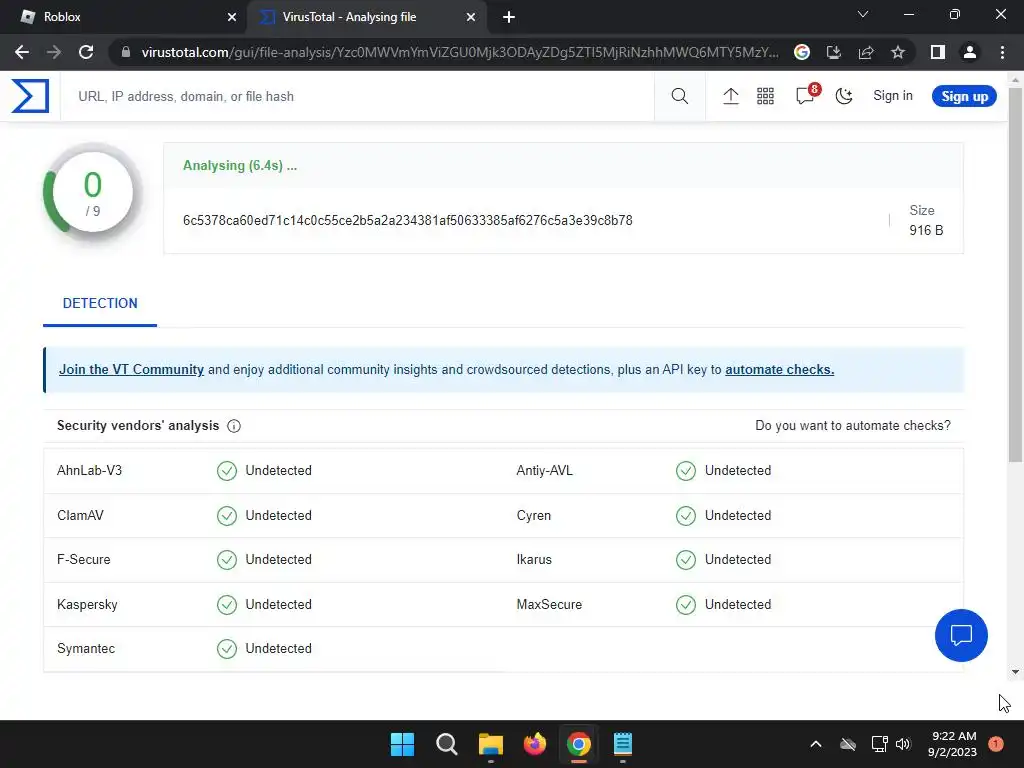
Task: Click the Sign in link
Action: 893,95
